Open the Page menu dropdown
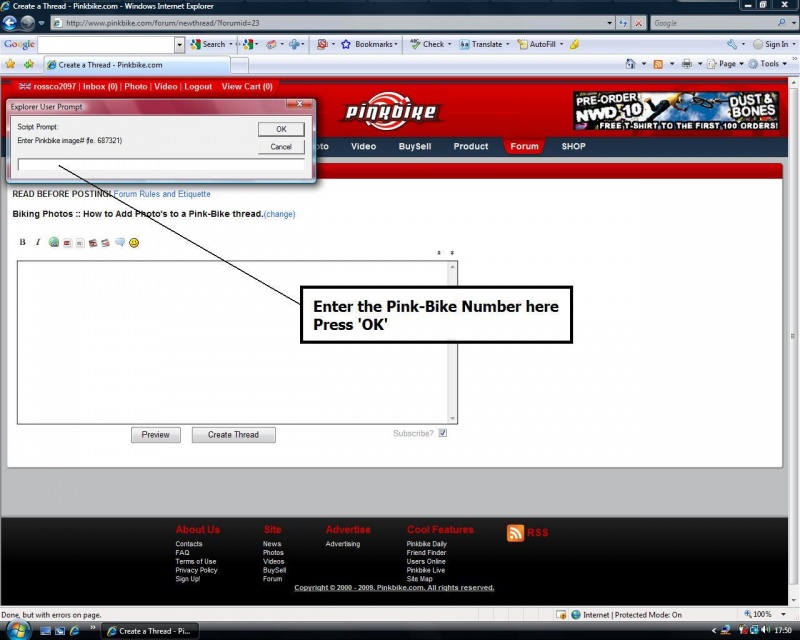The width and height of the screenshot is (800, 640). click(x=727, y=64)
